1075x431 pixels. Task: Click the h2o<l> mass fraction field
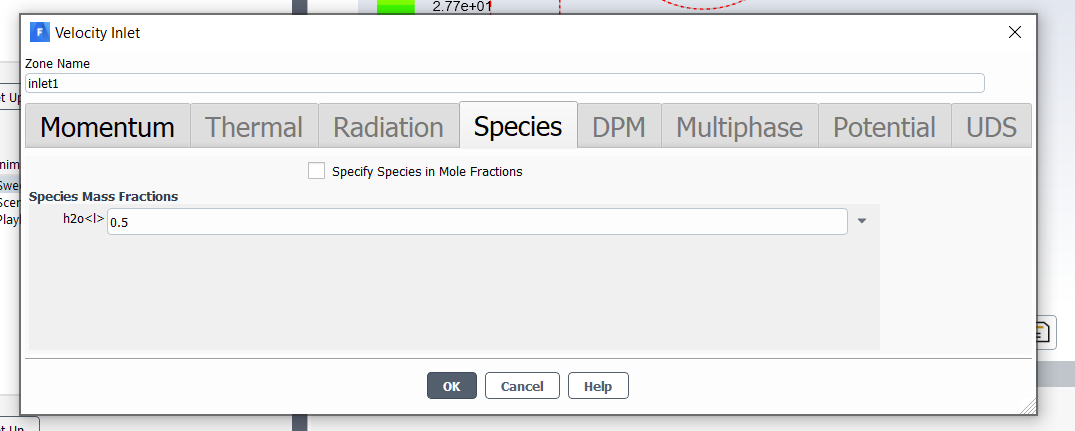click(477, 222)
